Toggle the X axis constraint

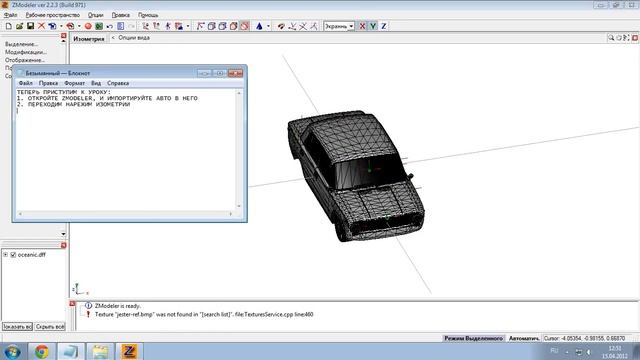point(362,26)
